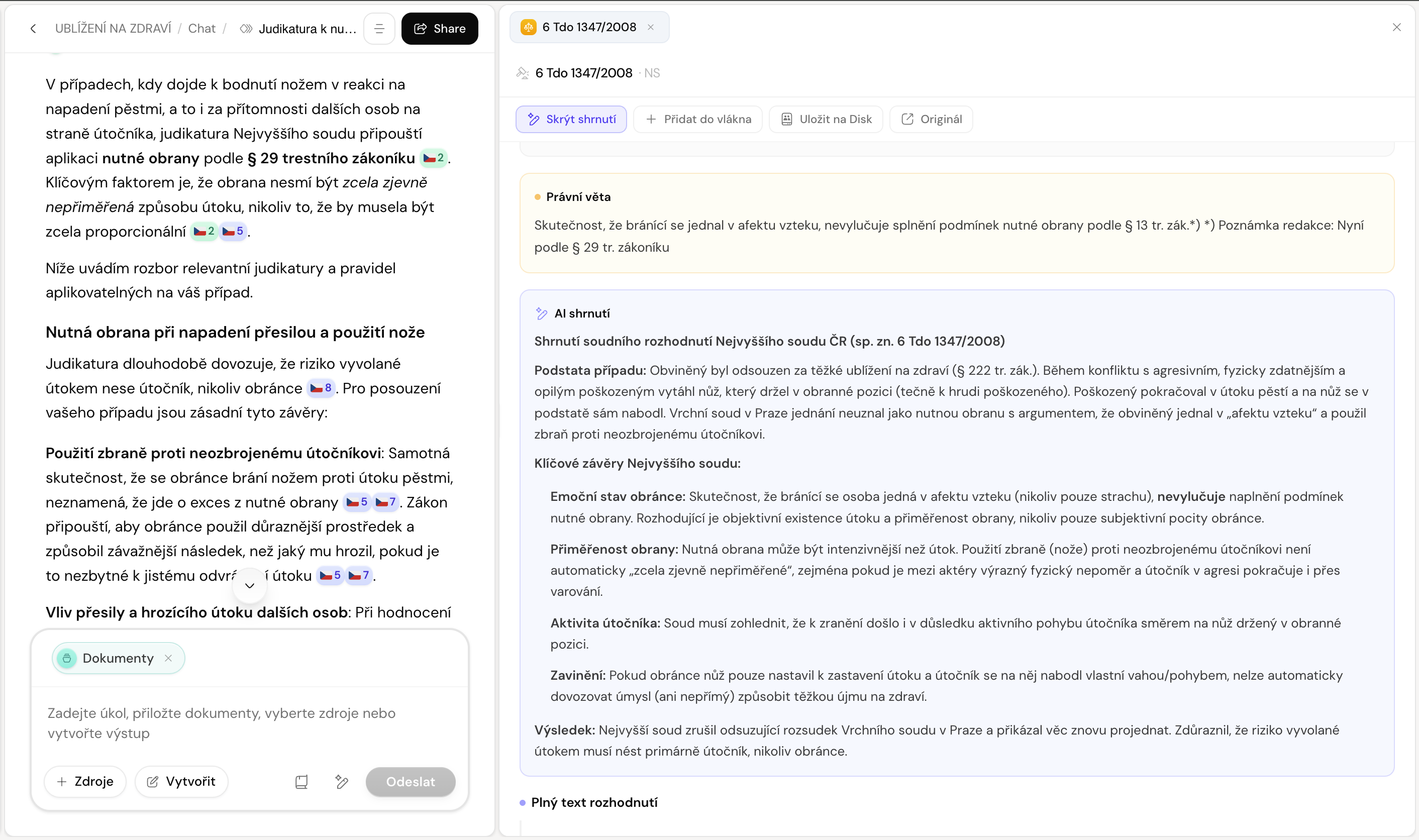Open the Zdroje sources picker
Viewport: 1419px width, 840px height.
coord(85,782)
